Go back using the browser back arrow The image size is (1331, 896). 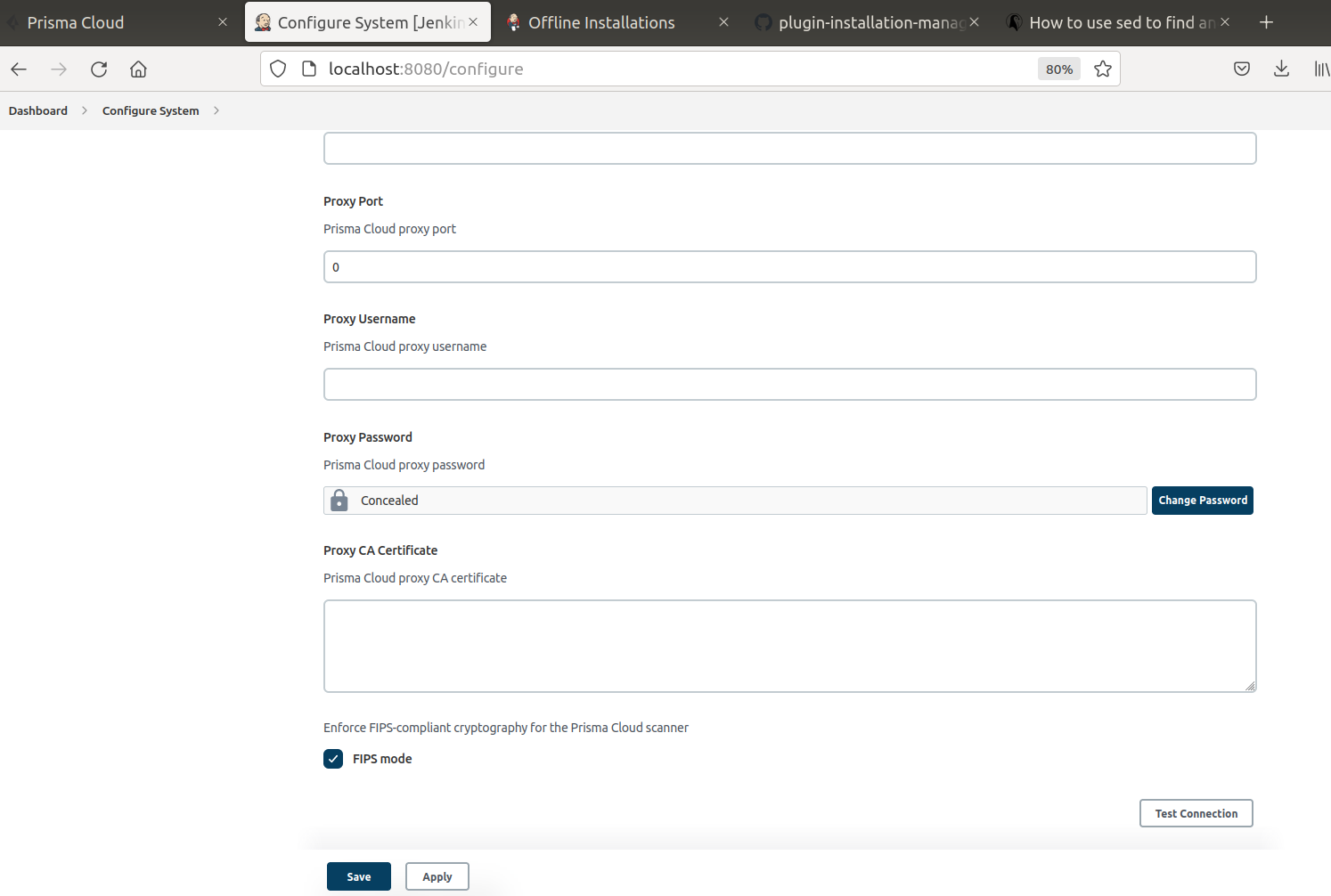(x=19, y=69)
